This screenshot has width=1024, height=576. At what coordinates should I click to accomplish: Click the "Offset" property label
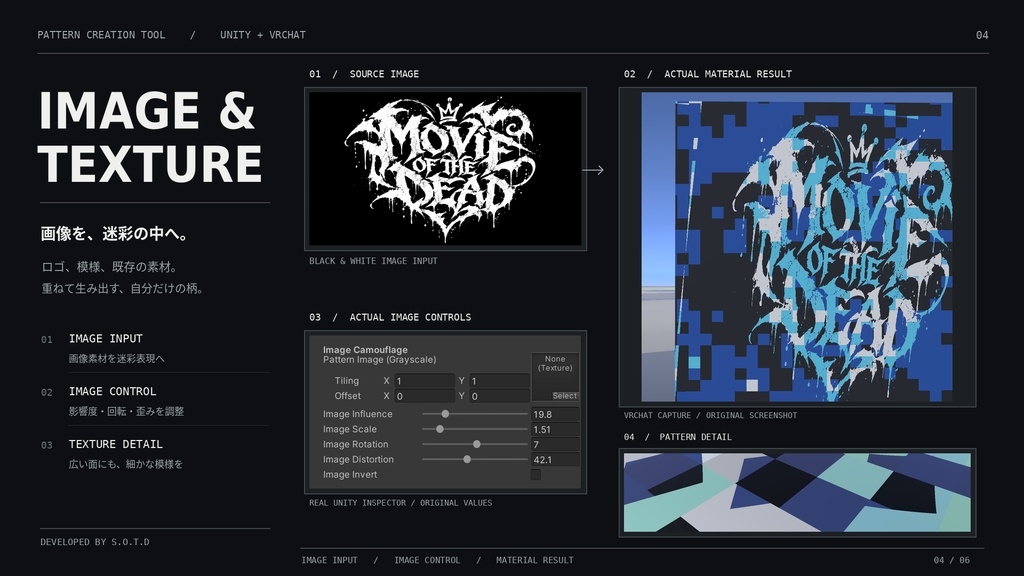347,396
